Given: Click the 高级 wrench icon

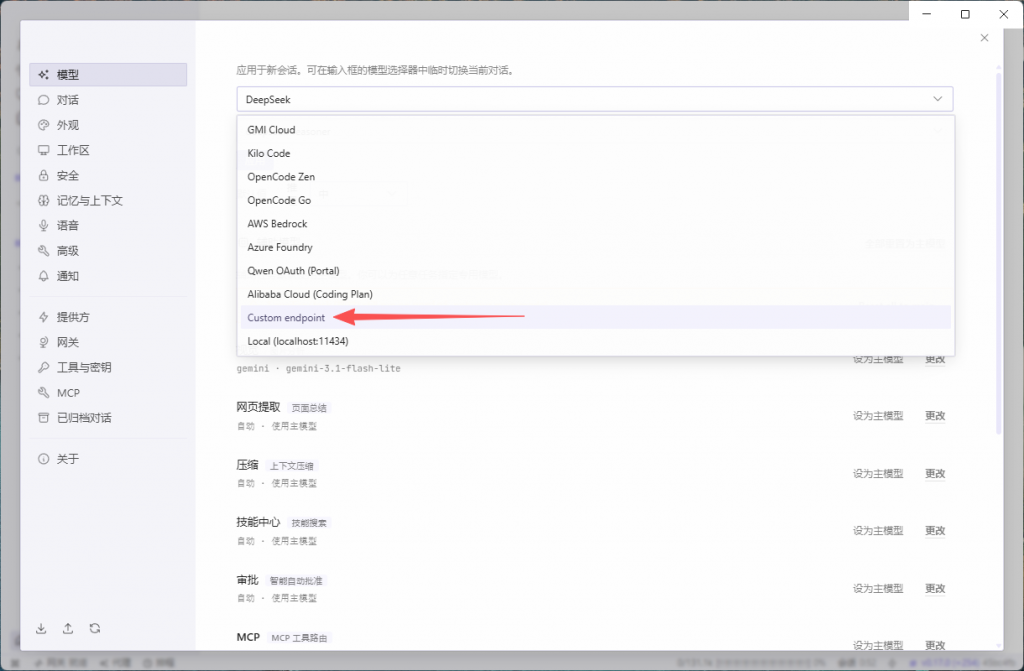Looking at the screenshot, I should click(x=43, y=251).
